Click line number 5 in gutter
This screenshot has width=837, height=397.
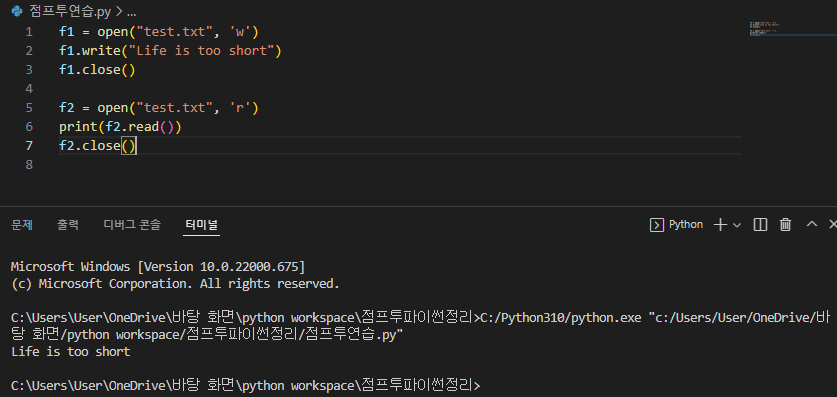click(29, 108)
